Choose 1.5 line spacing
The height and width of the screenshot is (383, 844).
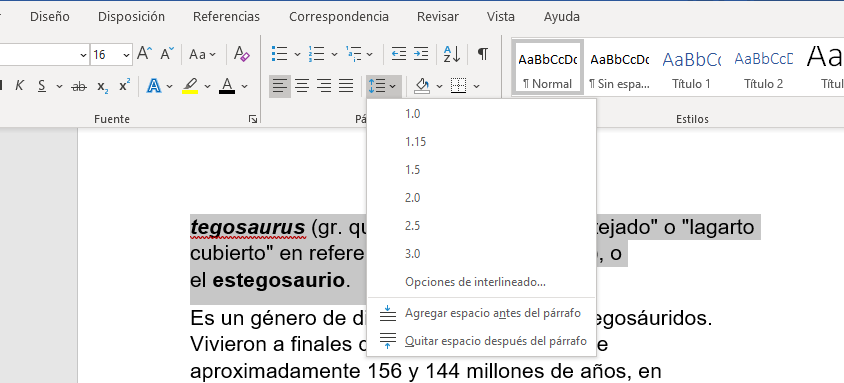481,169
